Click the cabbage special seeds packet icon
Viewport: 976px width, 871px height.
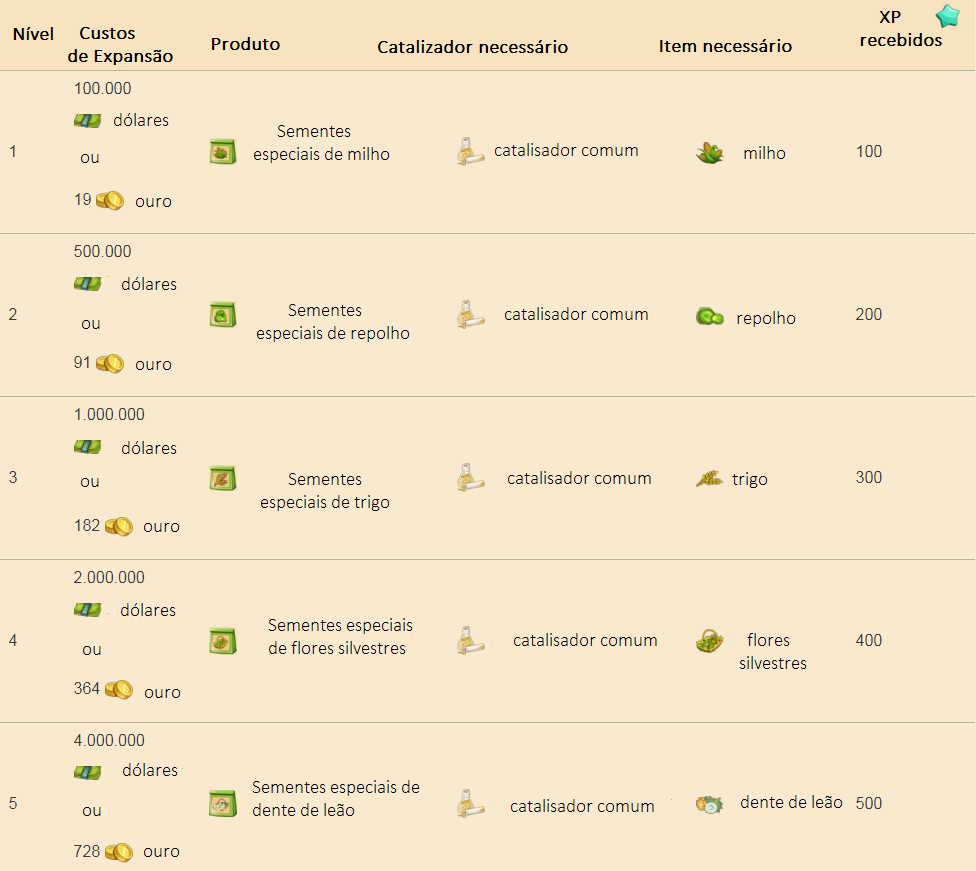point(223,314)
